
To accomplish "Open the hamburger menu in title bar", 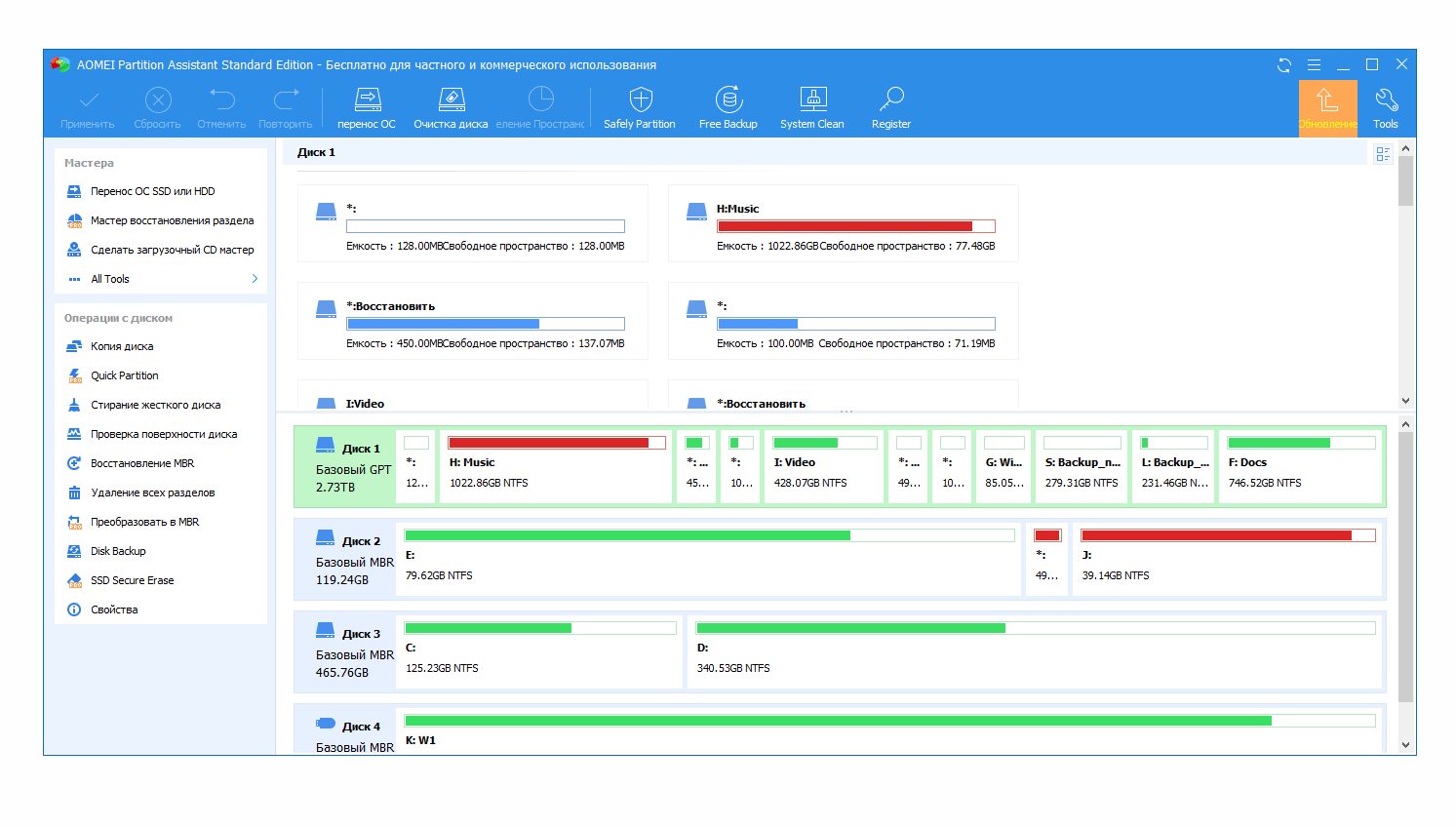I will [1314, 65].
